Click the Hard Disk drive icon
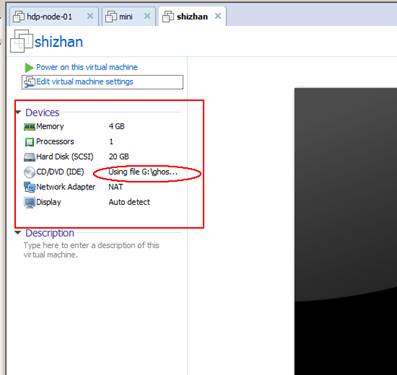This screenshot has width=397, height=375. pyautogui.click(x=29, y=157)
